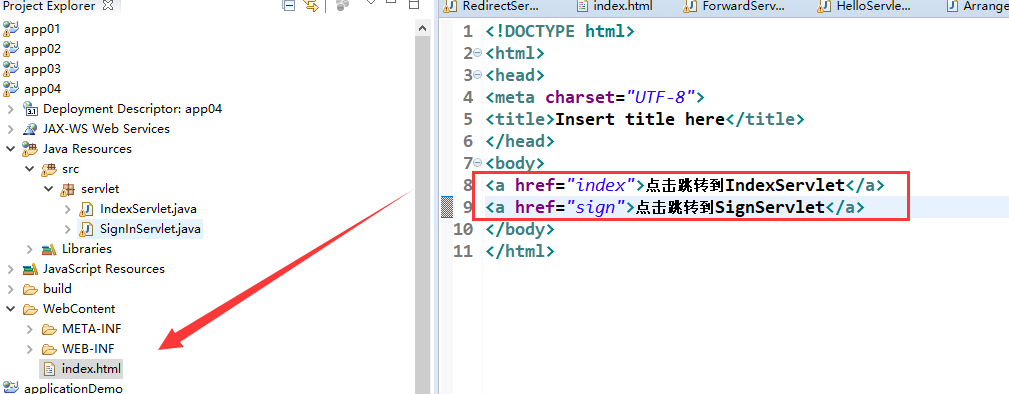
Task: Click the closing </head> tag on line 6
Action: click(519, 141)
